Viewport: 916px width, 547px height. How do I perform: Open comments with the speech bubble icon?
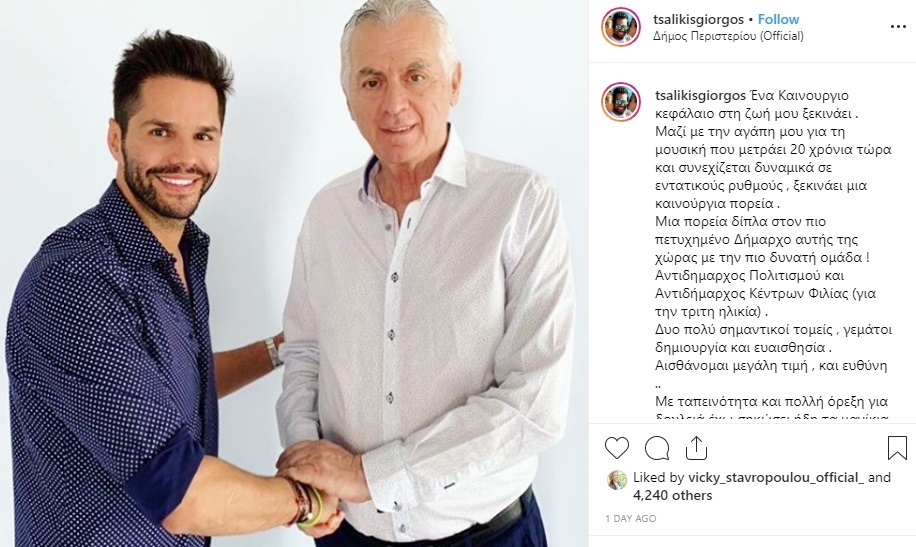[x=657, y=448]
